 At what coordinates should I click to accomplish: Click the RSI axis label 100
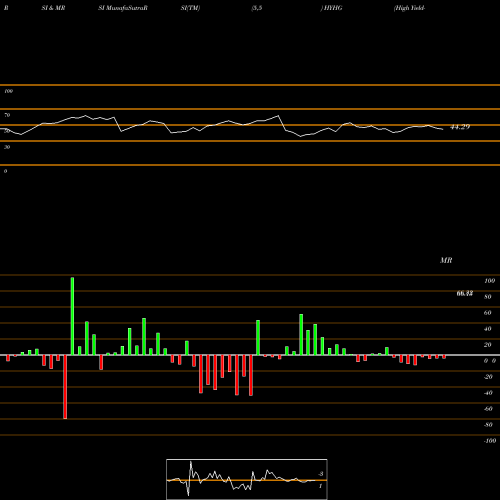click(8, 91)
